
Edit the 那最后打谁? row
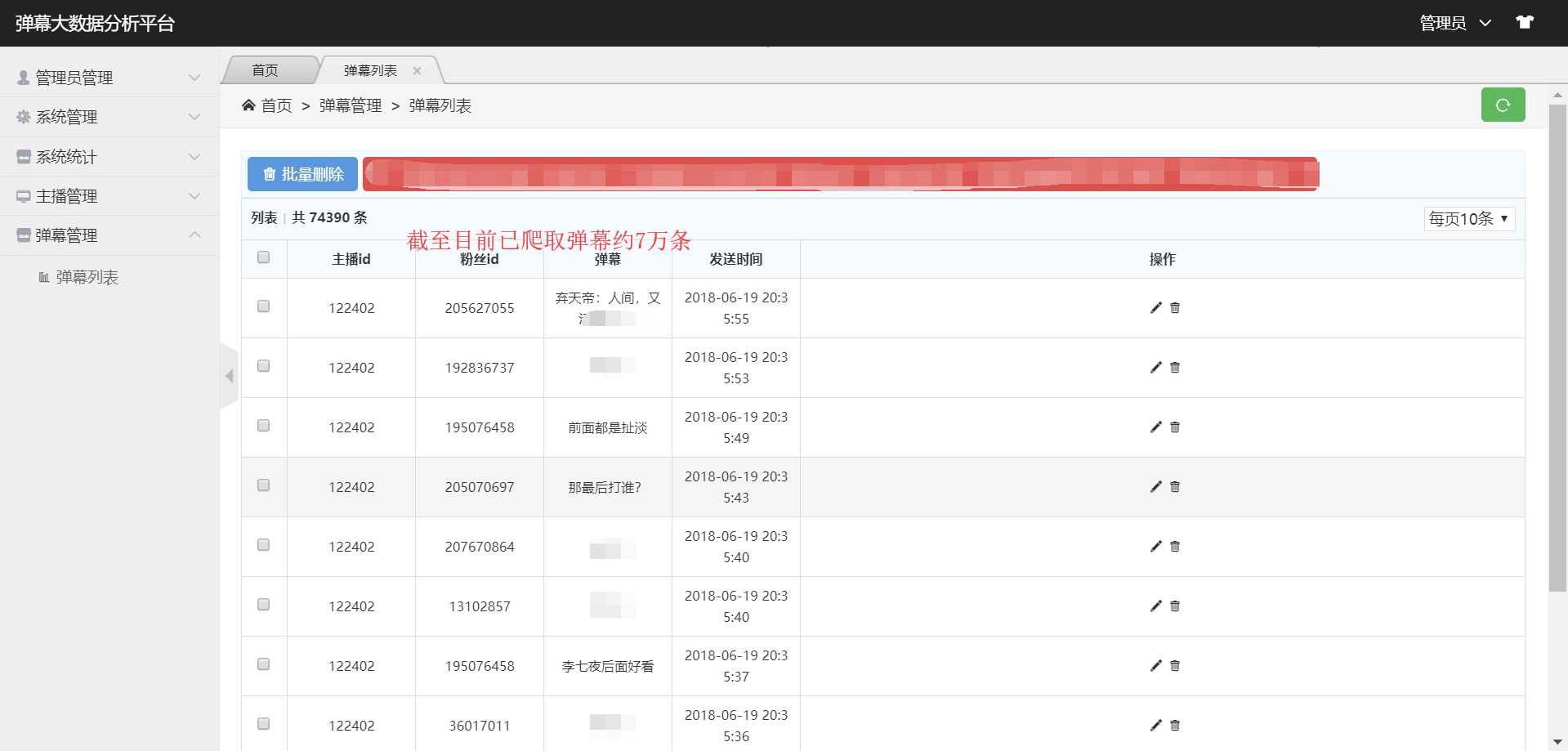(x=1155, y=487)
